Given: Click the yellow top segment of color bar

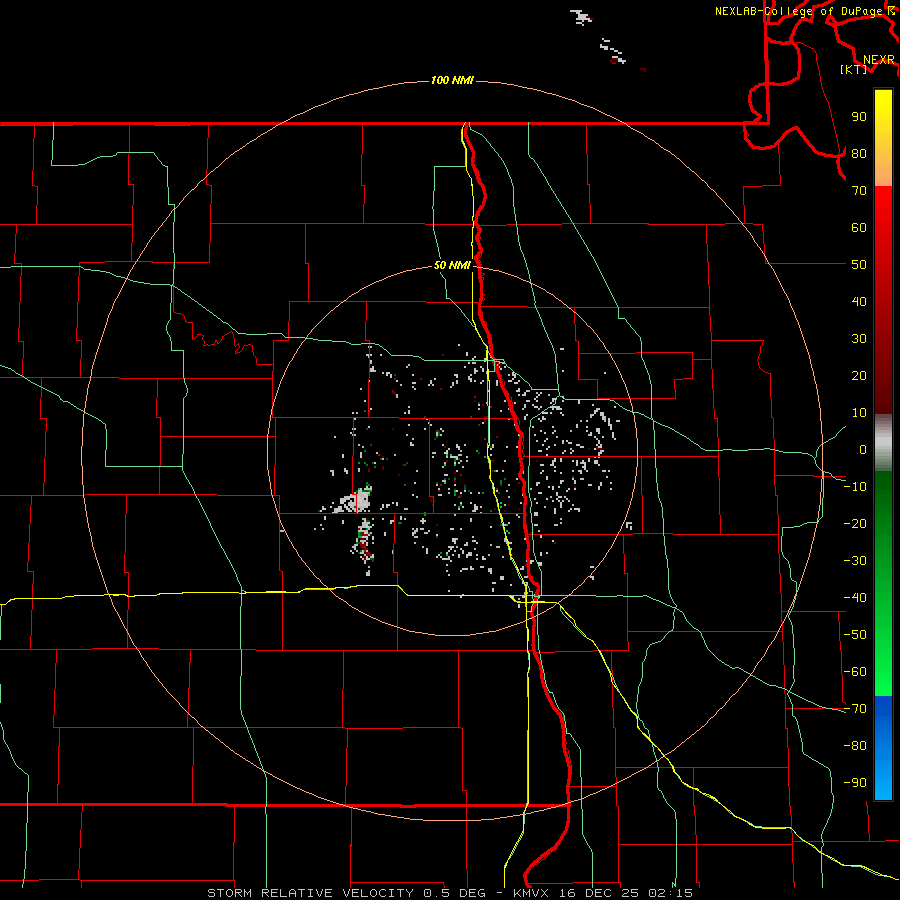Looking at the screenshot, I should [x=883, y=138].
